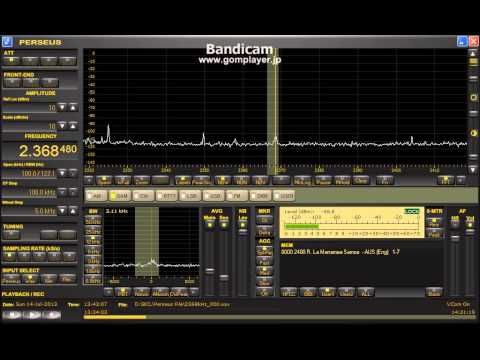This screenshot has height=360, width=480.
Task: Click the spectrum up arrow at right edge
Action: [473, 53]
